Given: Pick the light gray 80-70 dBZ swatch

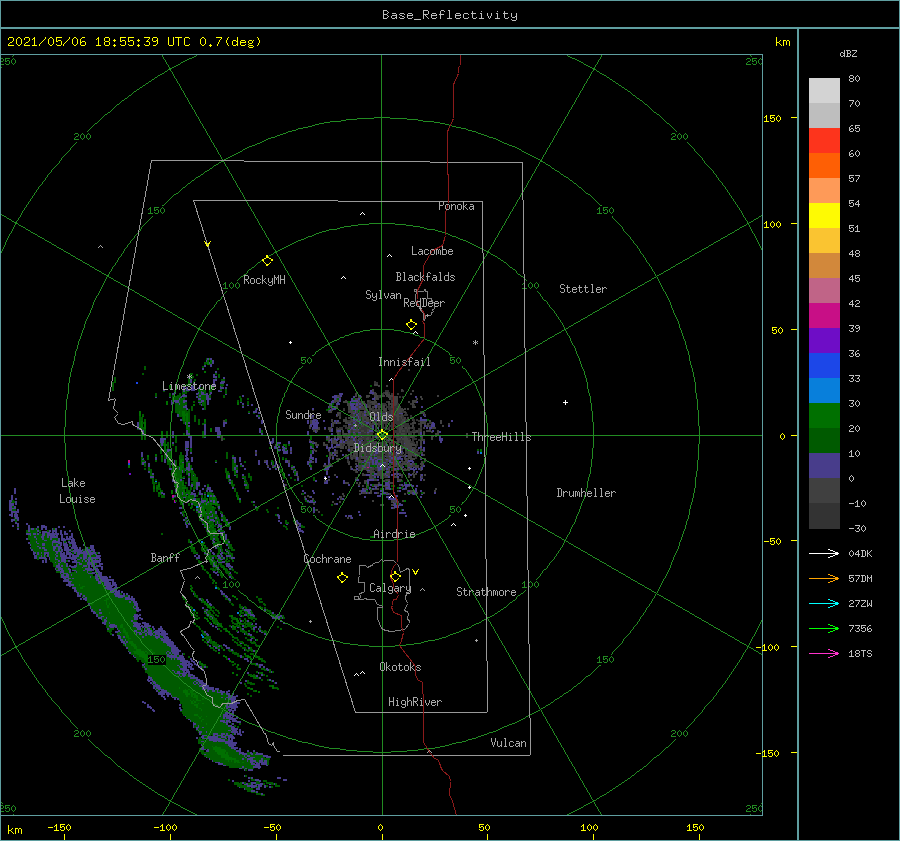Looking at the screenshot, I should [824, 91].
